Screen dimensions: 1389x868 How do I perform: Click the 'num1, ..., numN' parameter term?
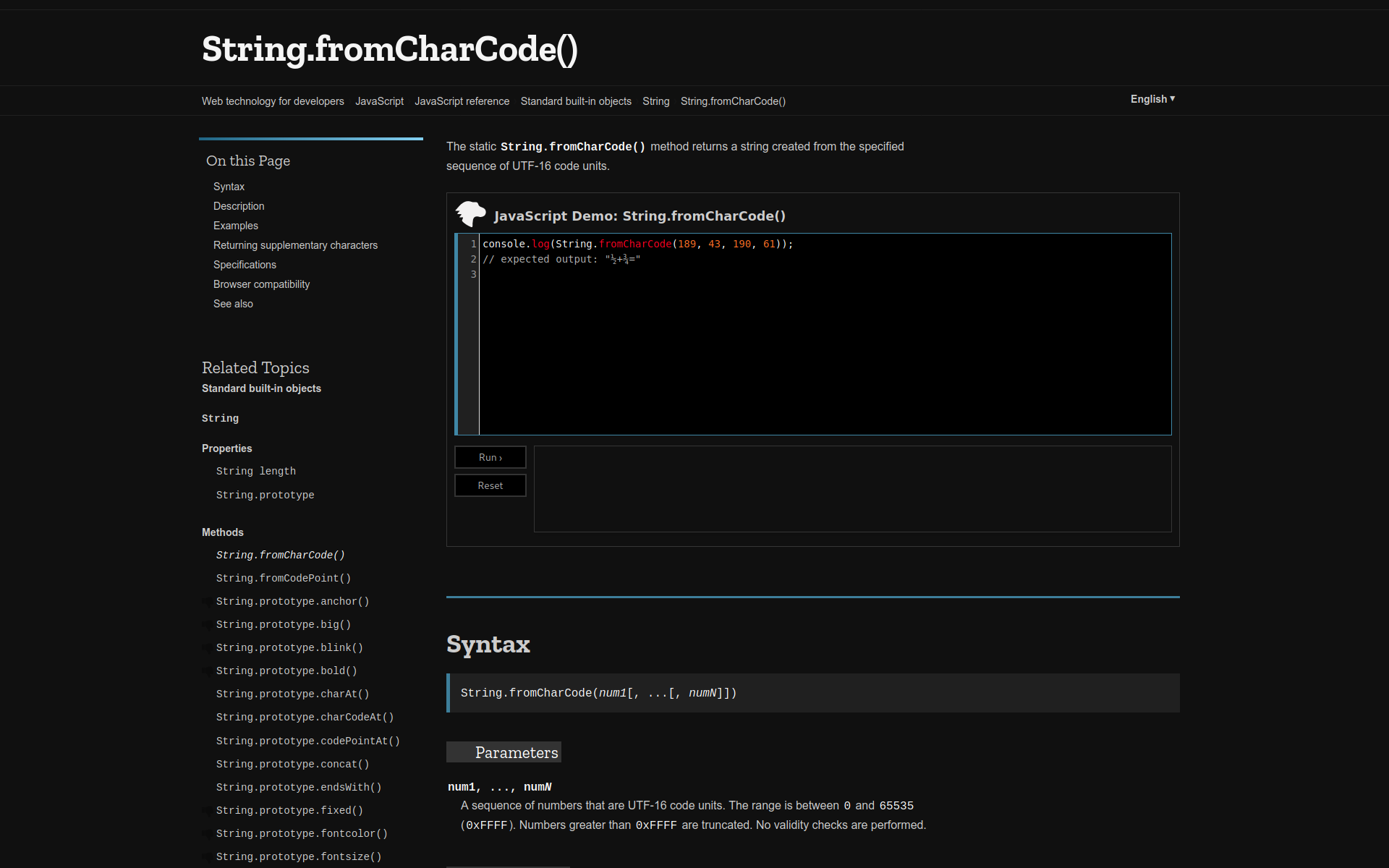[x=500, y=787]
